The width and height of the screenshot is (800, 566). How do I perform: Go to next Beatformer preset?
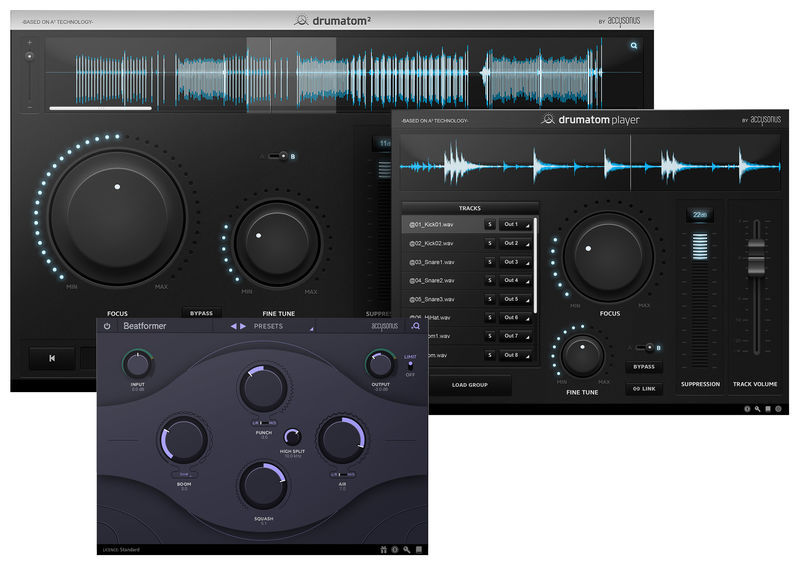coord(243,326)
